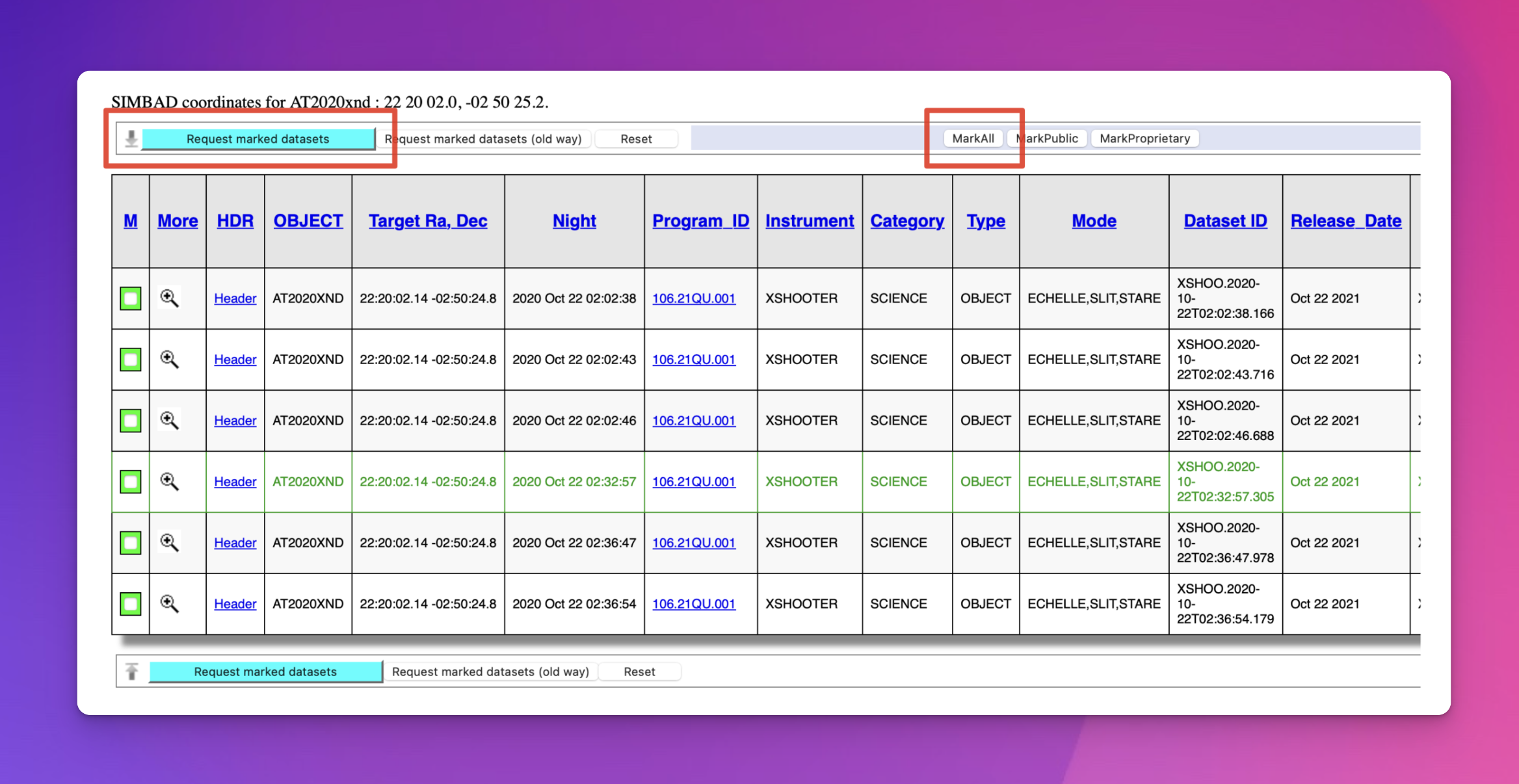This screenshot has height=784, width=1519.
Task: Click the bottom Reset button
Action: point(639,672)
